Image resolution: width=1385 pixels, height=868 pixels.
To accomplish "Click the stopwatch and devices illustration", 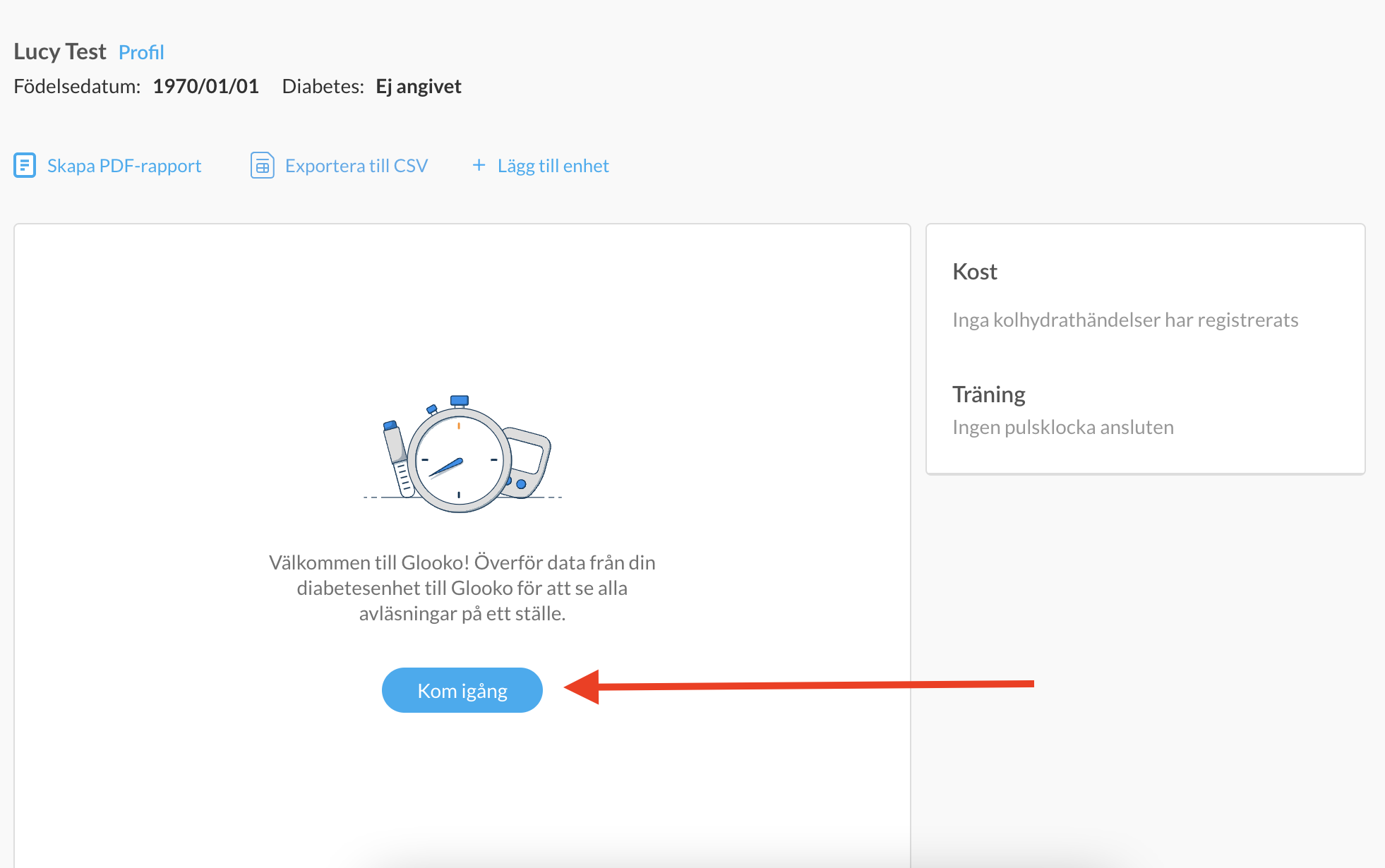I will 462,454.
